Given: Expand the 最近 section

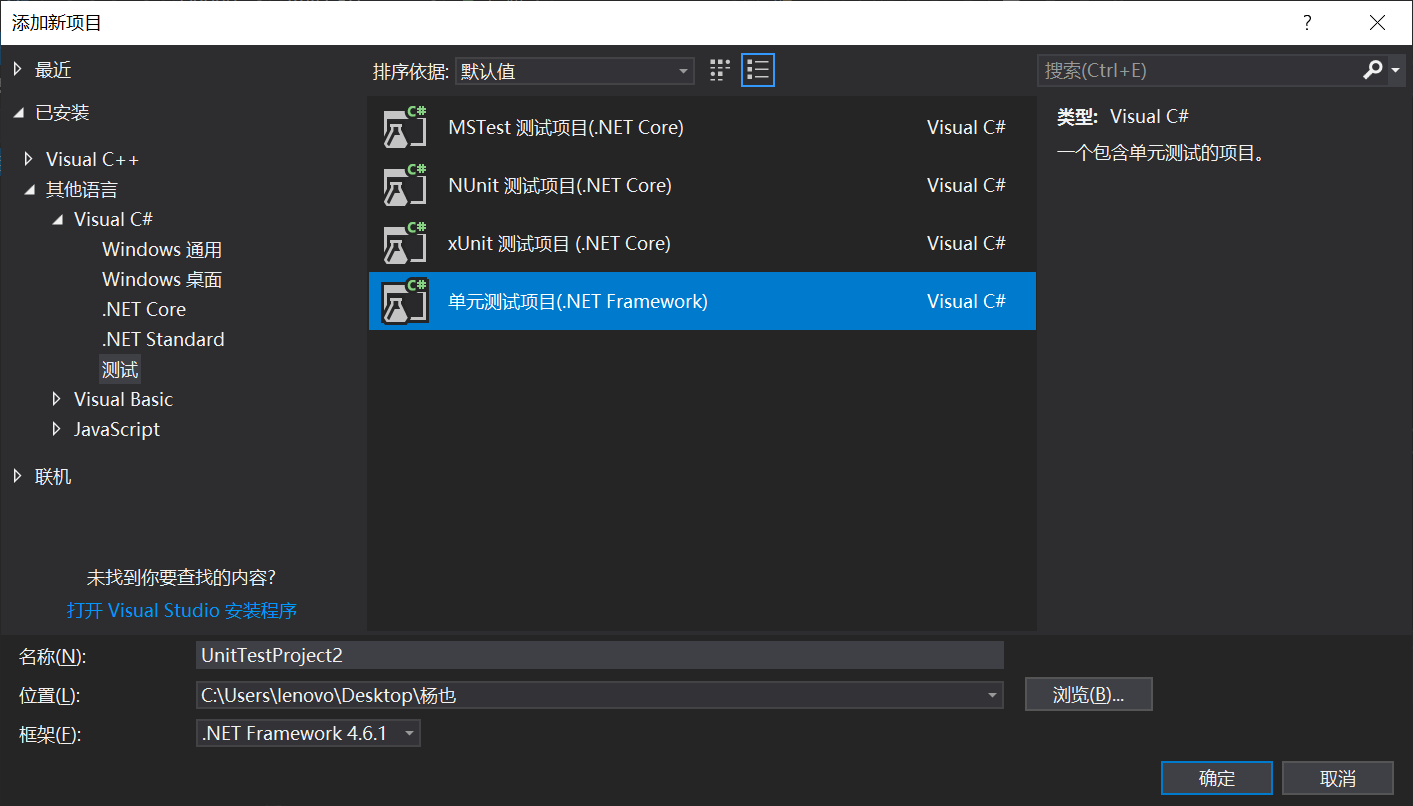Looking at the screenshot, I should [18, 70].
